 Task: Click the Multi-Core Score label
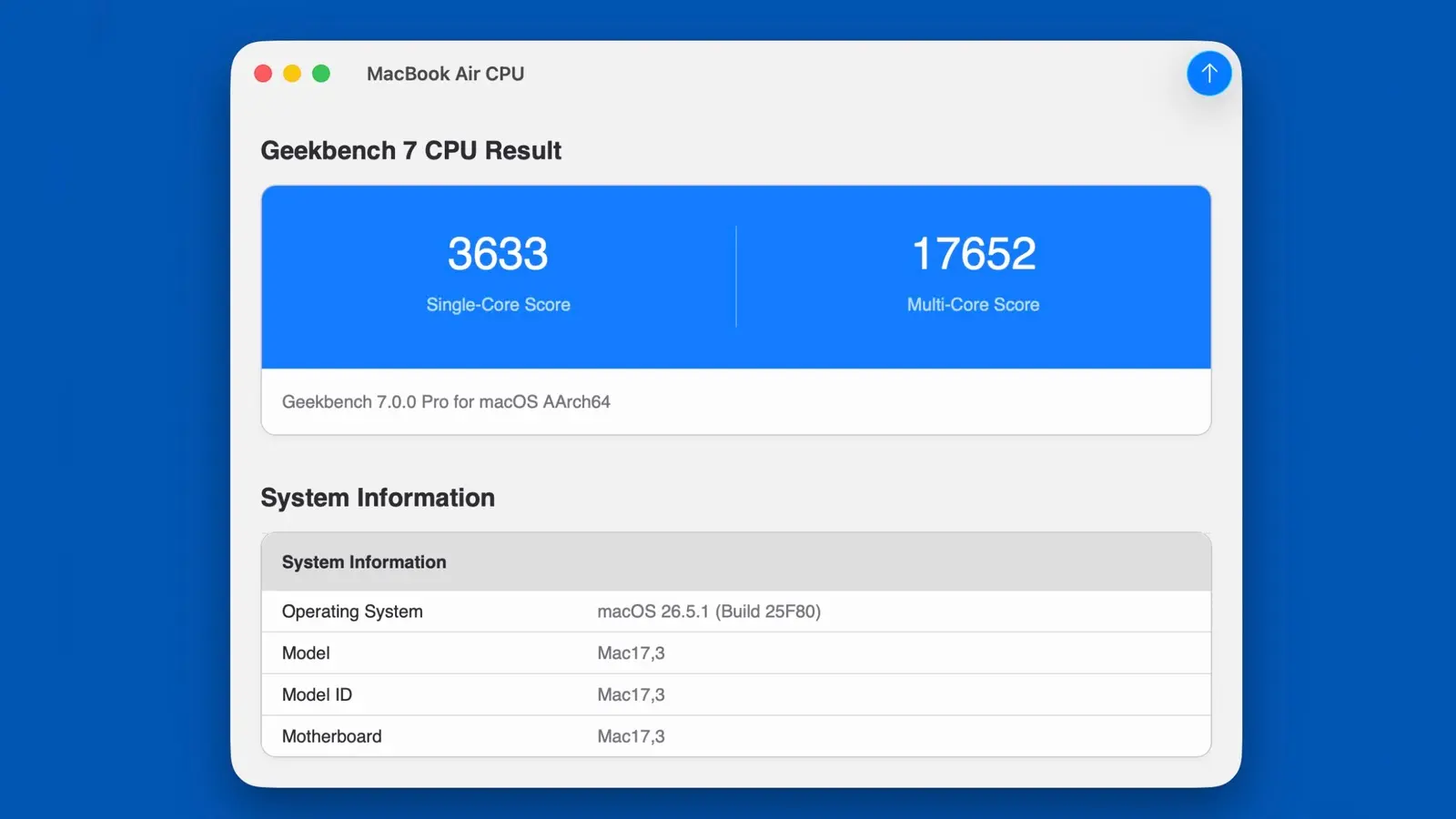click(x=973, y=305)
